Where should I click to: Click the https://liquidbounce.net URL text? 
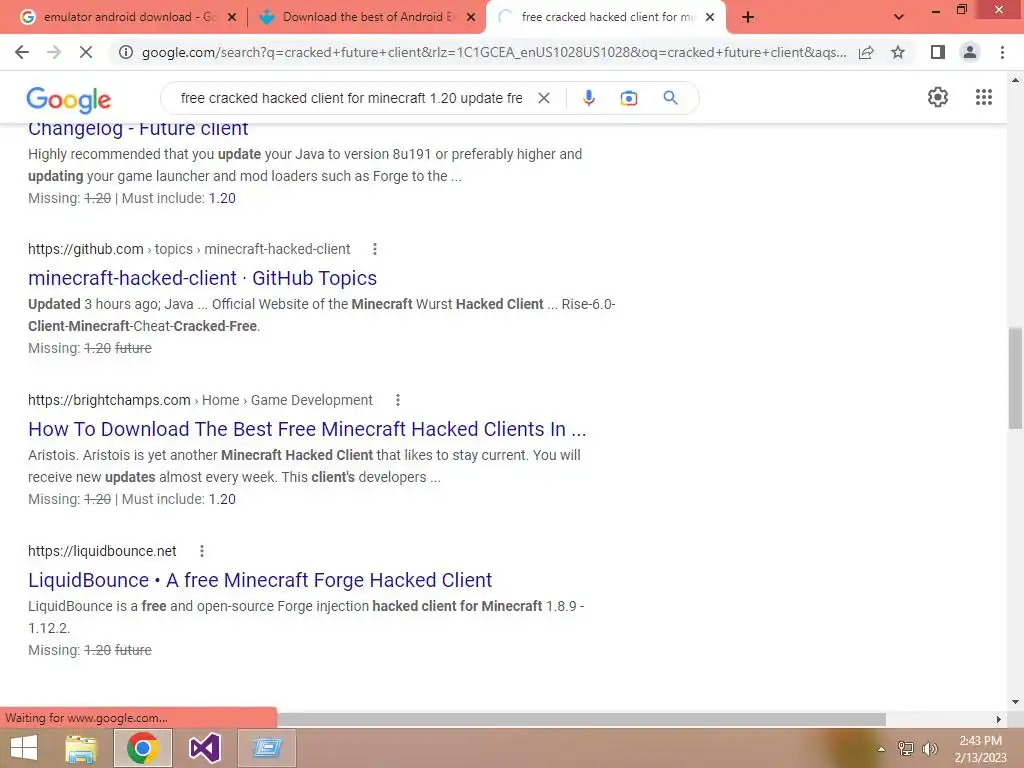102,551
